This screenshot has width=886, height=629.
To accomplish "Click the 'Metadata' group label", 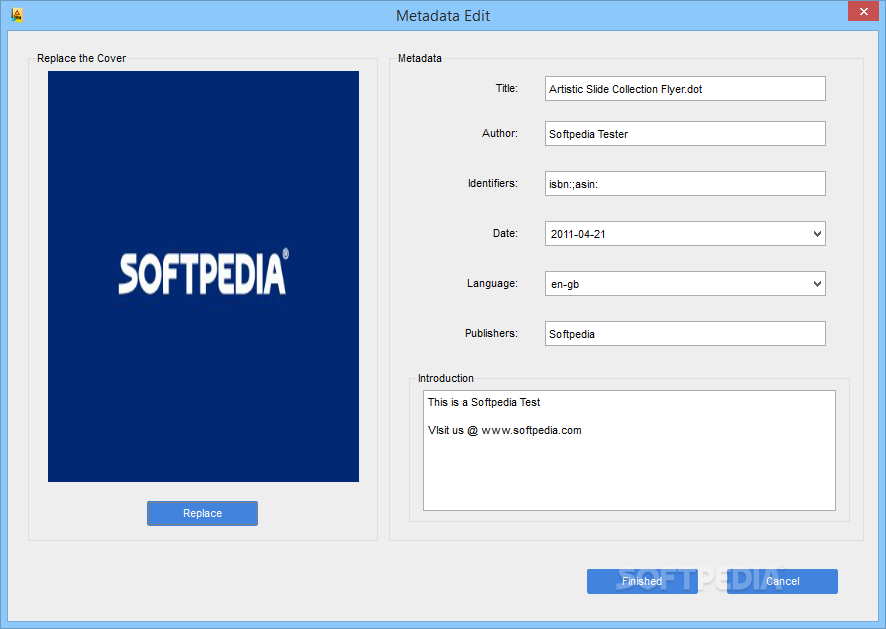I will point(419,58).
